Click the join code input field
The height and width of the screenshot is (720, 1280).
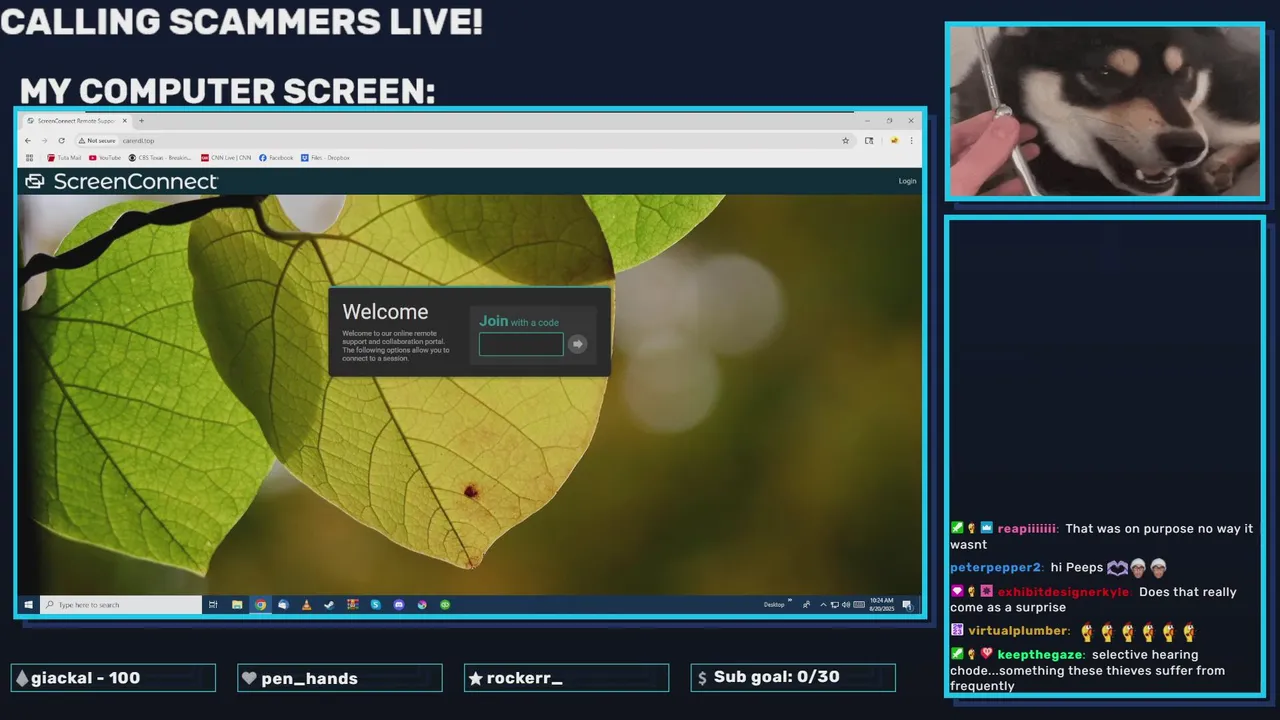coord(521,344)
